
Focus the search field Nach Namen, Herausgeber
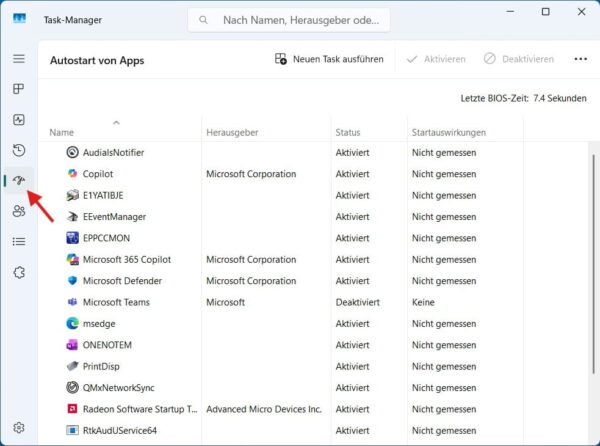(x=289, y=20)
